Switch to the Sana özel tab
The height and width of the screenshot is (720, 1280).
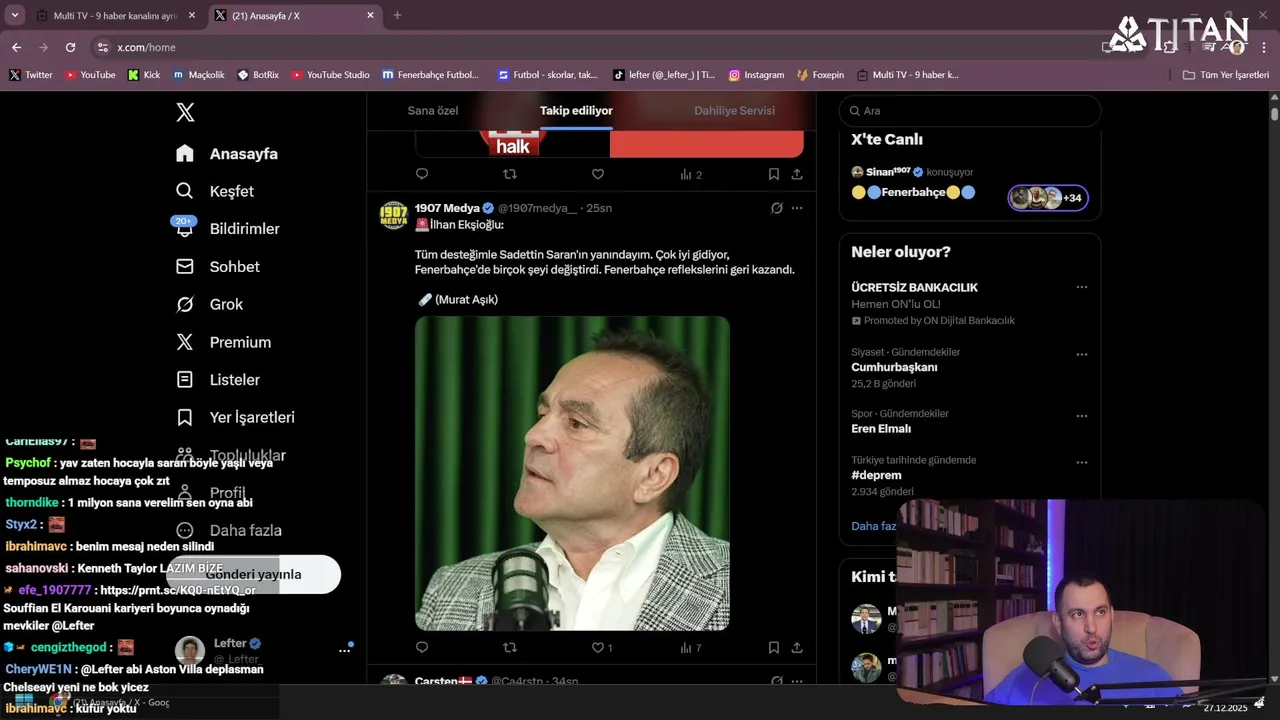[x=433, y=110]
